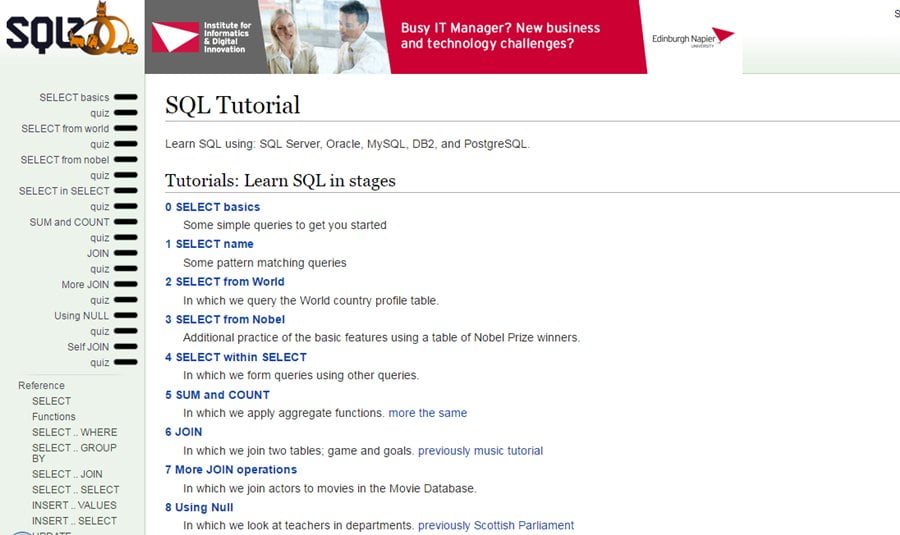Click progress bar beside SELECT from world

126,129
